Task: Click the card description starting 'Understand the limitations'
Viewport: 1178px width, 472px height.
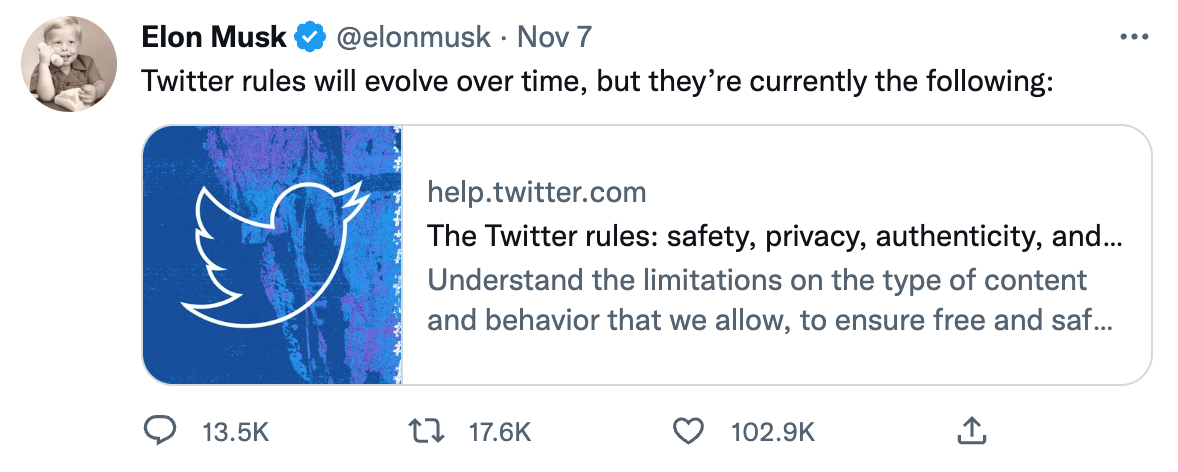Action: click(757, 279)
